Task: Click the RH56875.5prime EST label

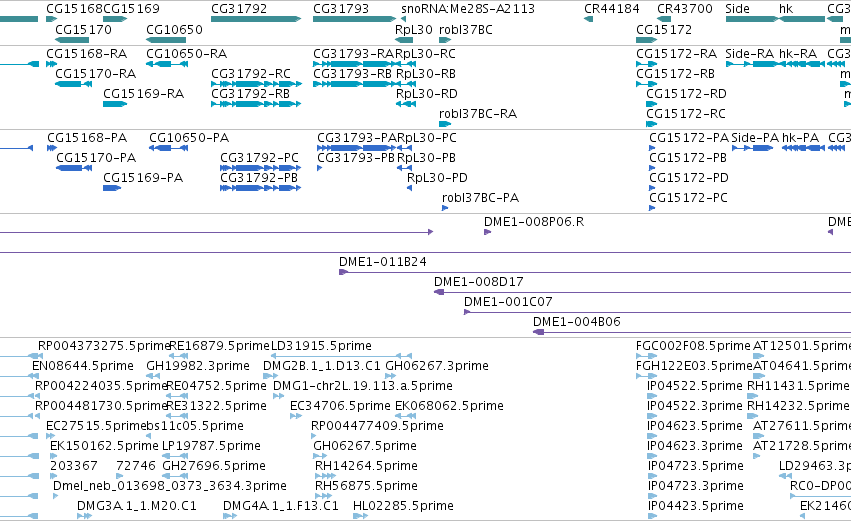Action: 366,486
